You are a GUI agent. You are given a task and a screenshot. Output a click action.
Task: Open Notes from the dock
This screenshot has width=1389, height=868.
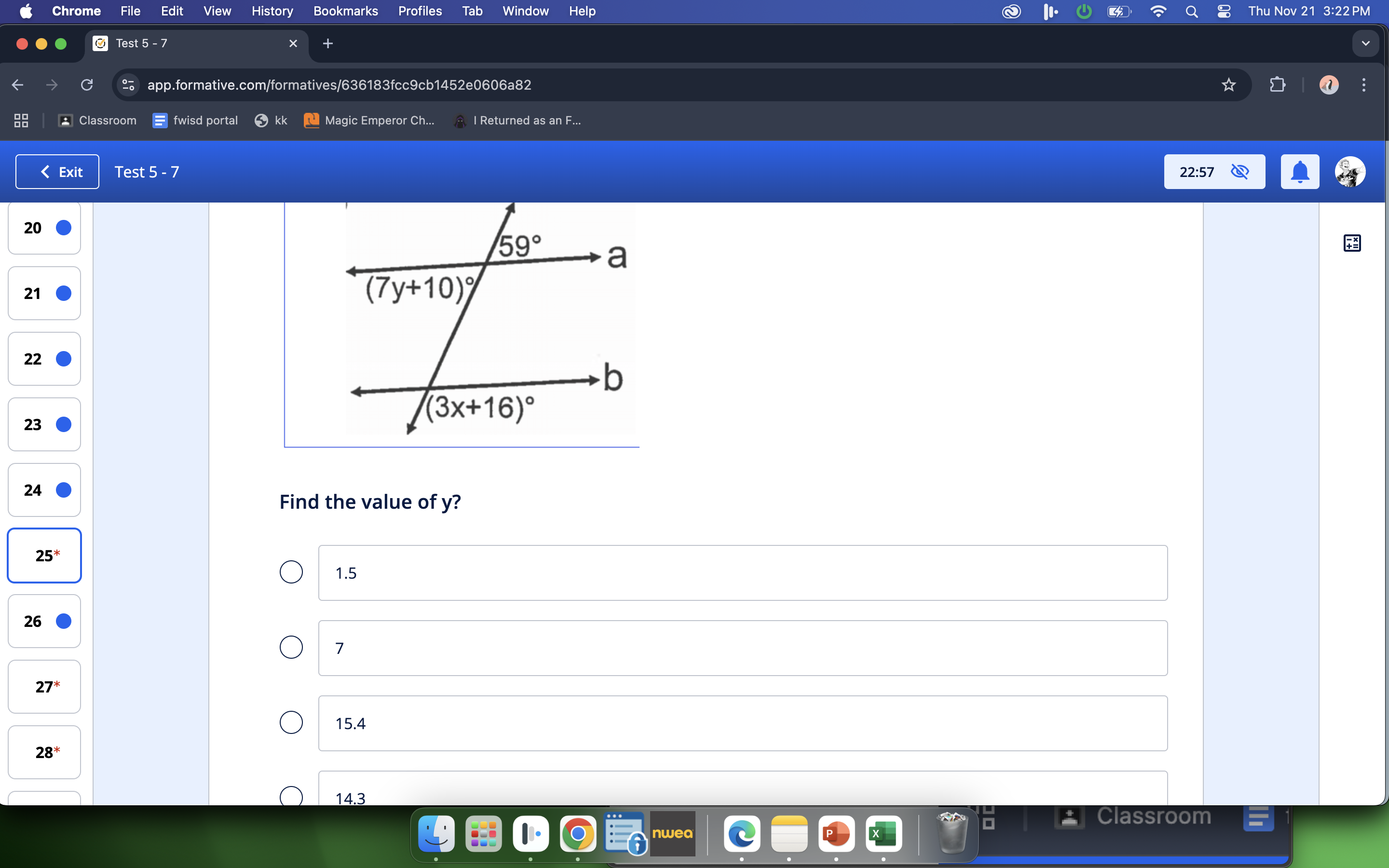tap(789, 834)
